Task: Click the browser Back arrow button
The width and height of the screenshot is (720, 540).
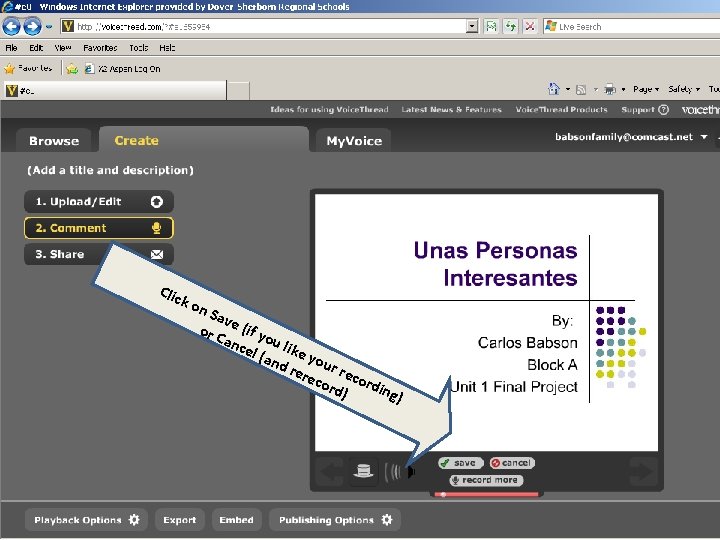Action: tap(11, 26)
